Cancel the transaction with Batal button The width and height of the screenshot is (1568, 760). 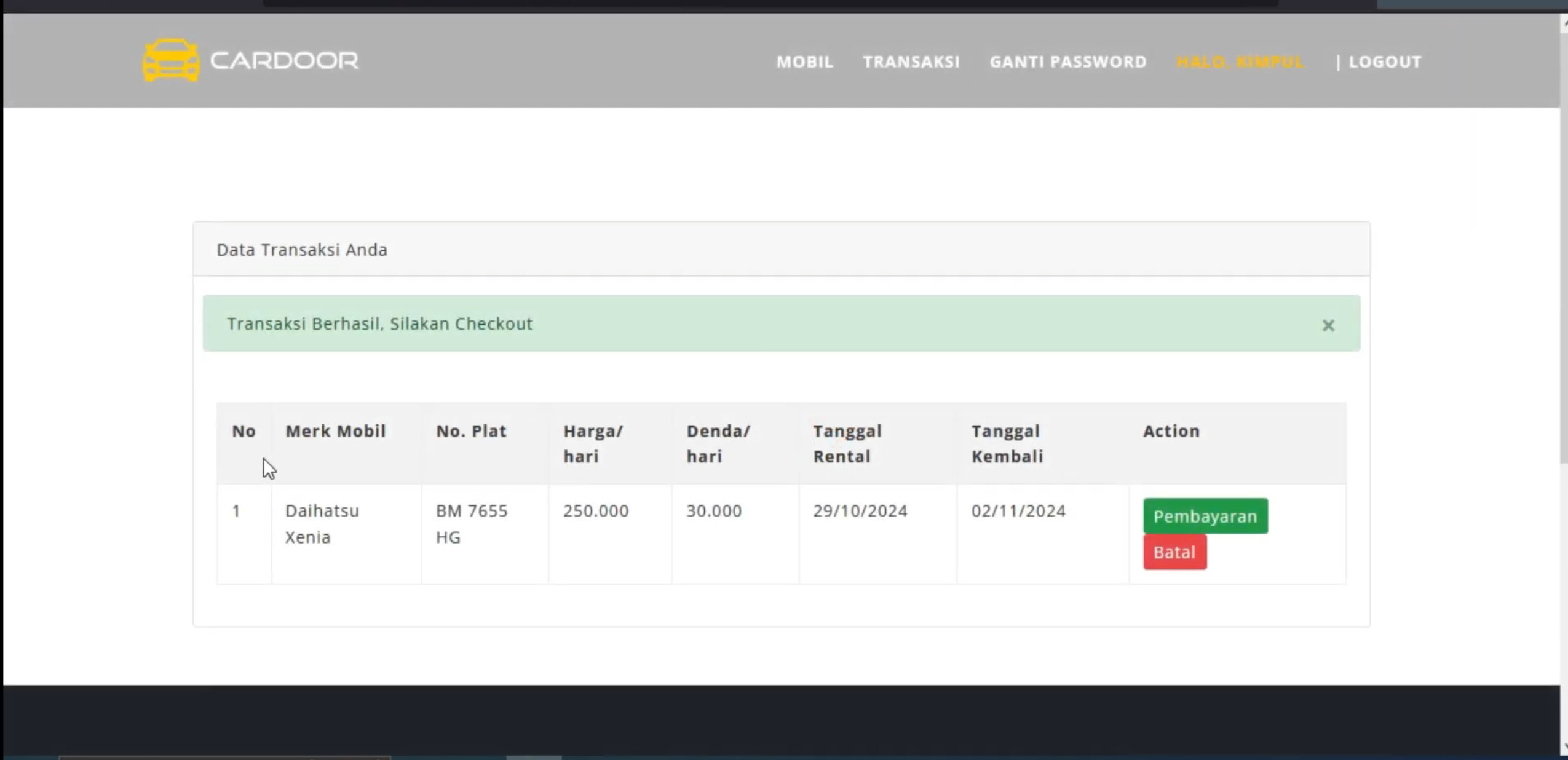1174,552
